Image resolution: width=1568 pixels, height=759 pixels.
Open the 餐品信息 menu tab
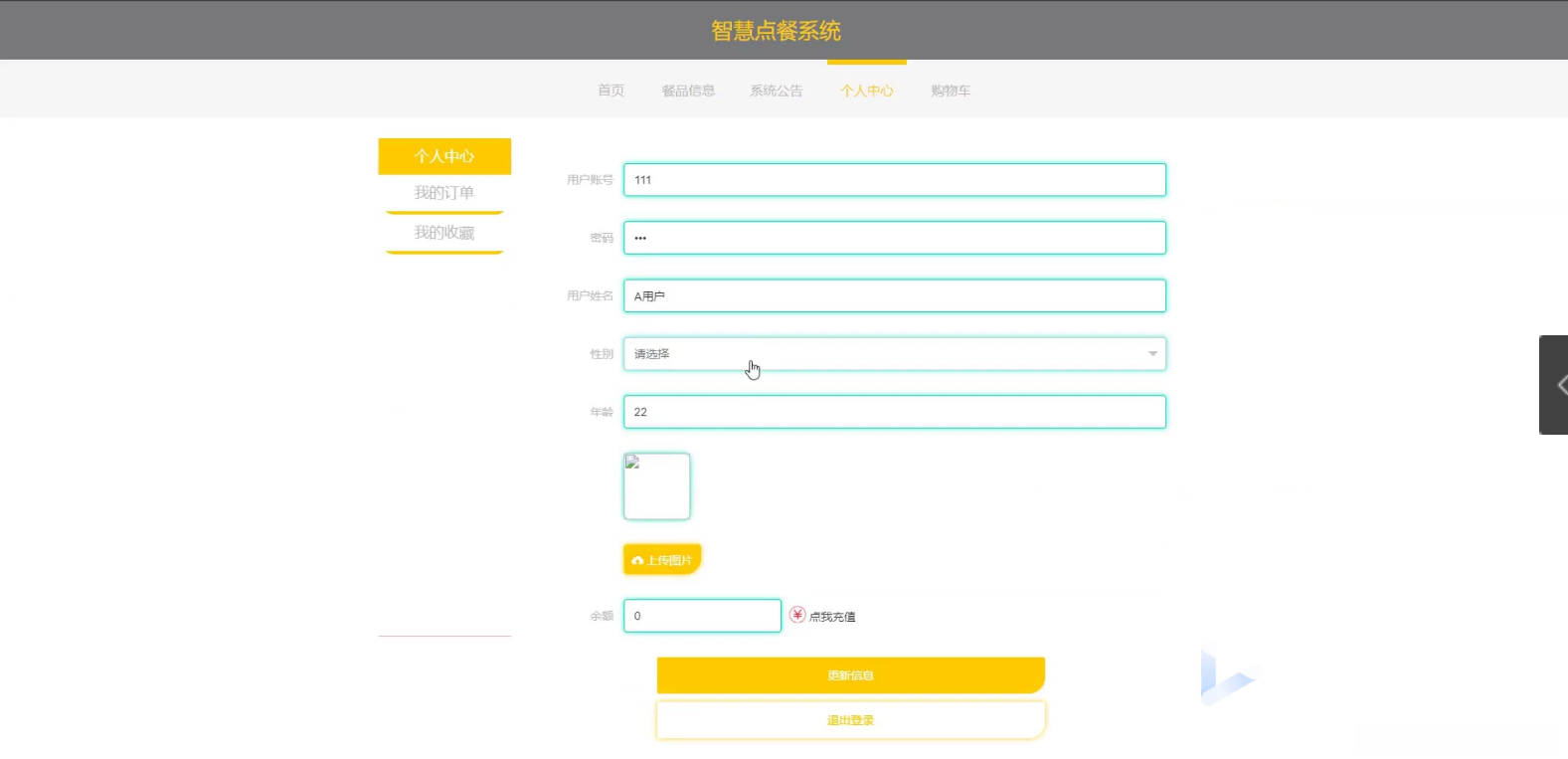[x=688, y=91]
